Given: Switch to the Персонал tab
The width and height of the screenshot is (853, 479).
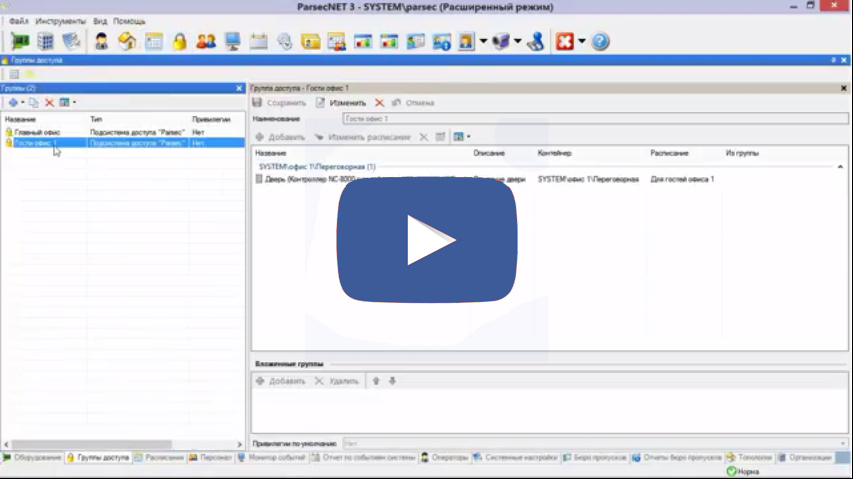Looking at the screenshot, I should point(210,458).
